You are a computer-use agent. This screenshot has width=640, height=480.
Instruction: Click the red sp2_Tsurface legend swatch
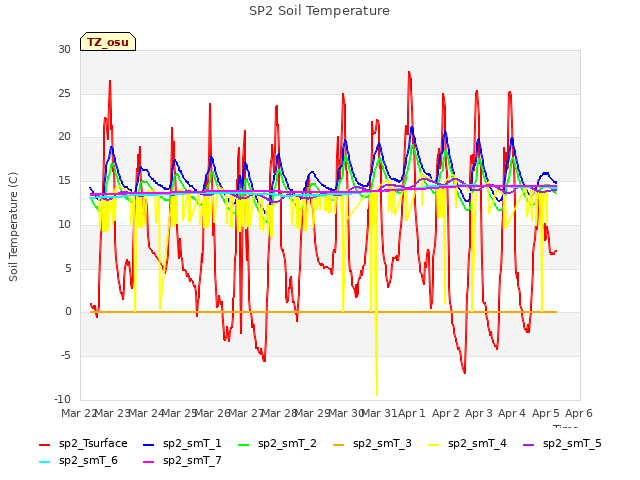click(44, 444)
